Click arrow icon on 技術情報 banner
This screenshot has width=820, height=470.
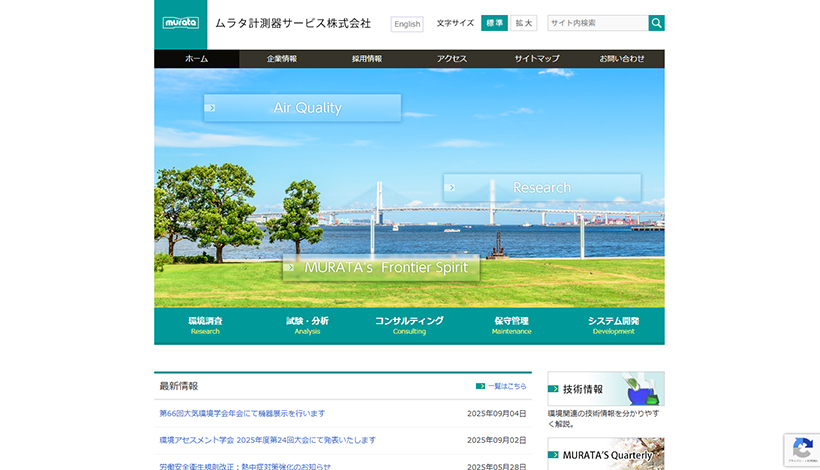click(553, 389)
